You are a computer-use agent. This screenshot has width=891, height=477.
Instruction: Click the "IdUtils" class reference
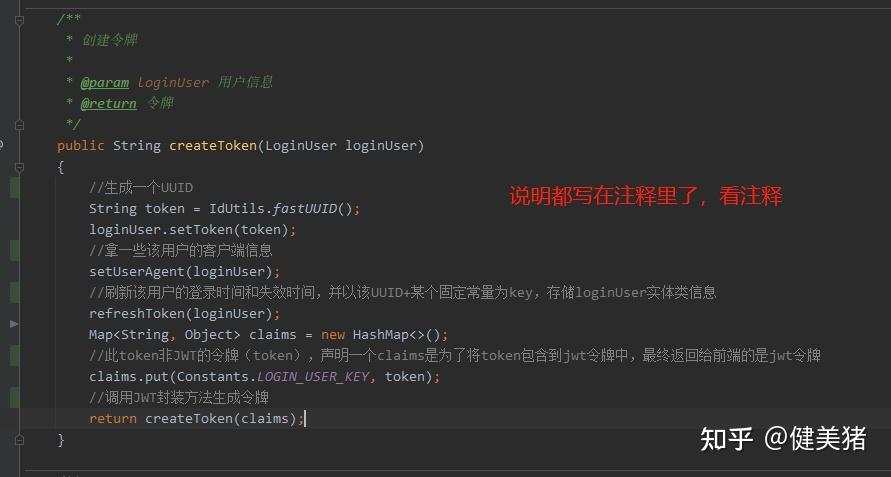tap(237, 209)
